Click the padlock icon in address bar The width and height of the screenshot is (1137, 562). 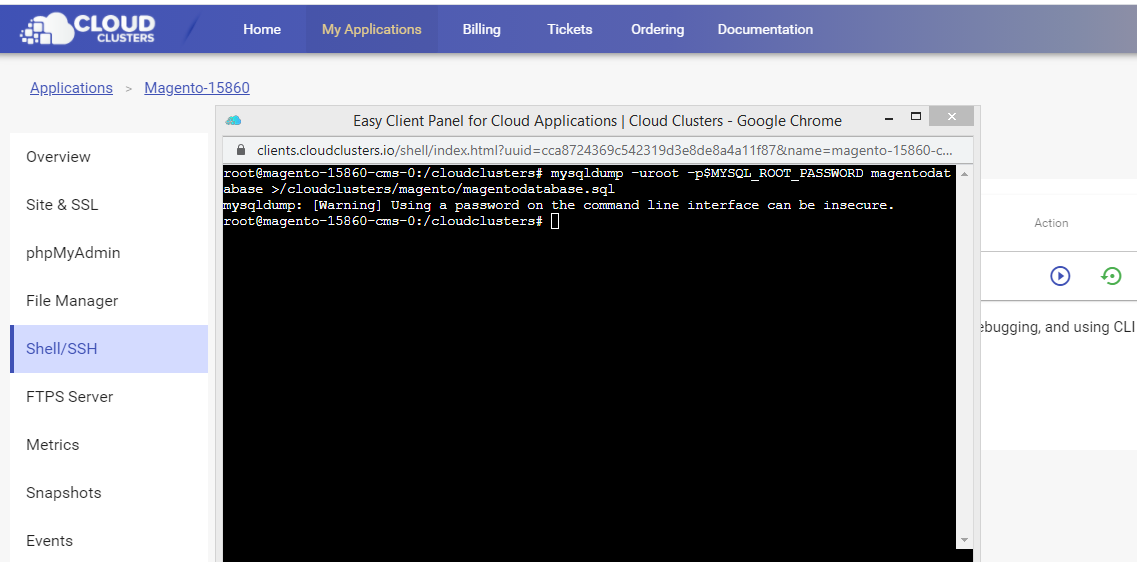click(x=240, y=150)
